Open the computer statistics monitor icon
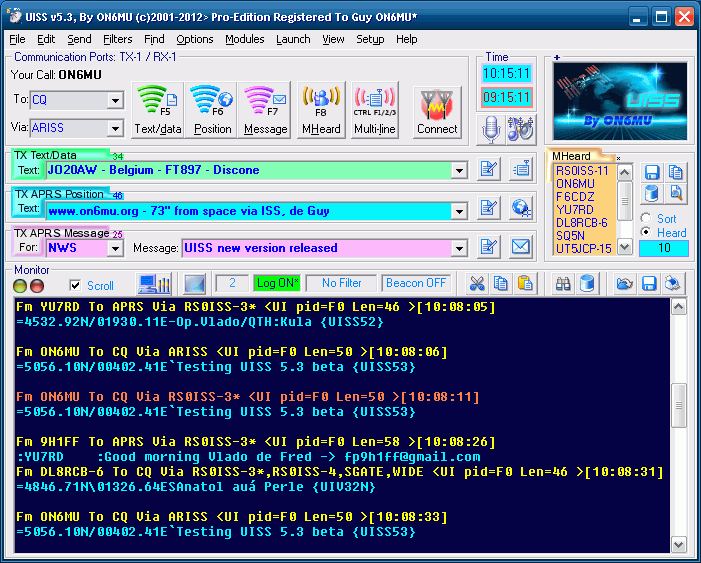Screen dimensions: 701x563 pyautogui.click(x=154, y=284)
